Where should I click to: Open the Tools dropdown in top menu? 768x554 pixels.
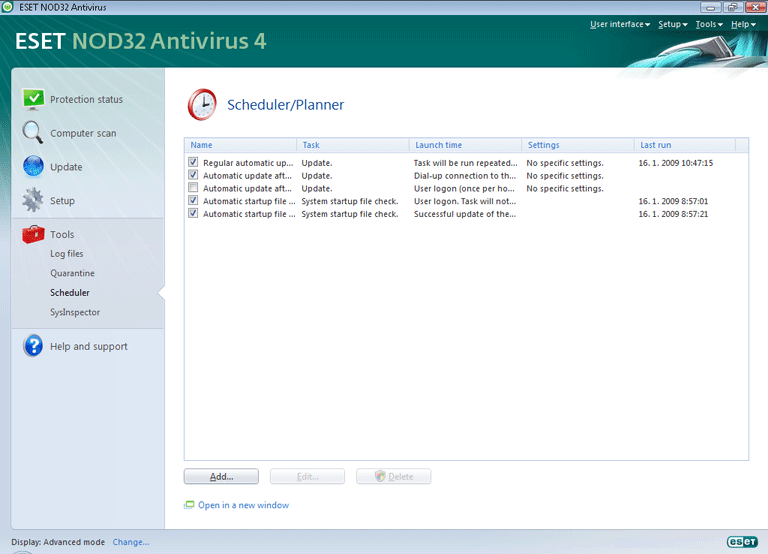[709, 24]
